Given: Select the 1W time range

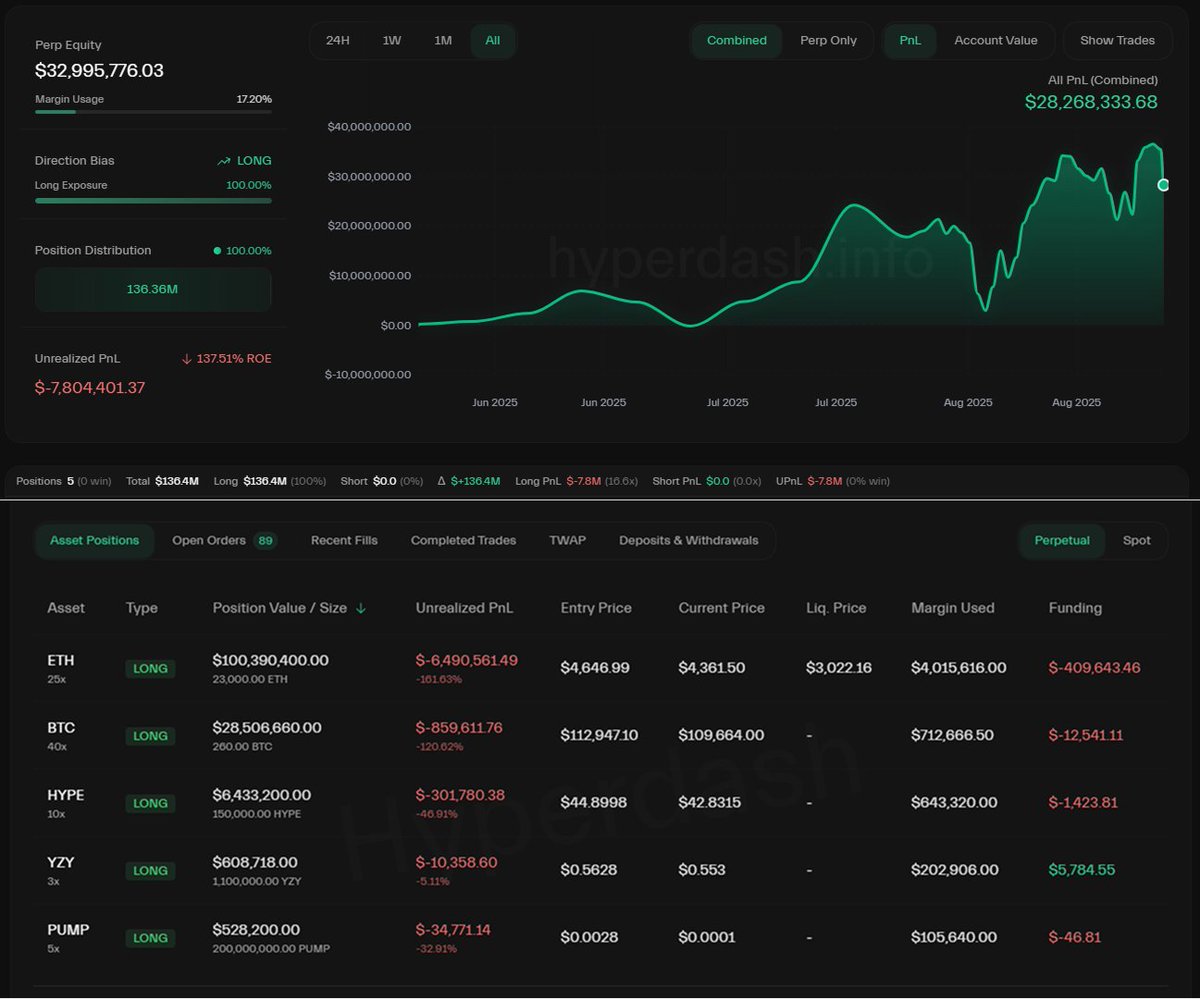Looking at the screenshot, I should point(391,41).
